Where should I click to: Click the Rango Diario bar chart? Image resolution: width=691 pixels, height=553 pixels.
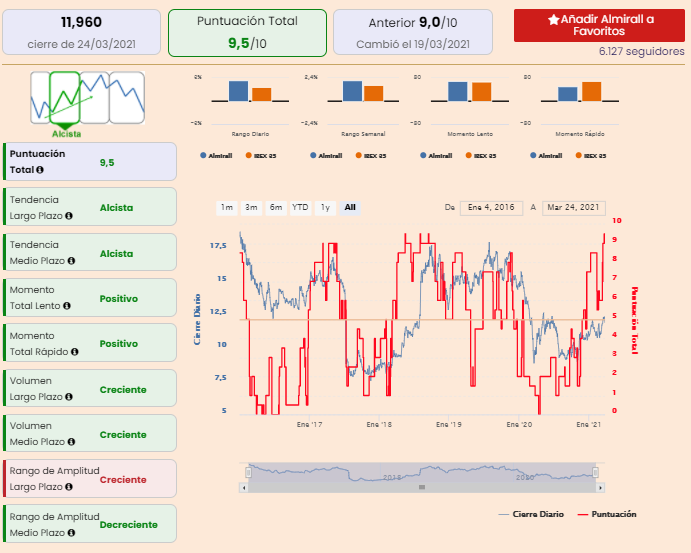(x=250, y=100)
